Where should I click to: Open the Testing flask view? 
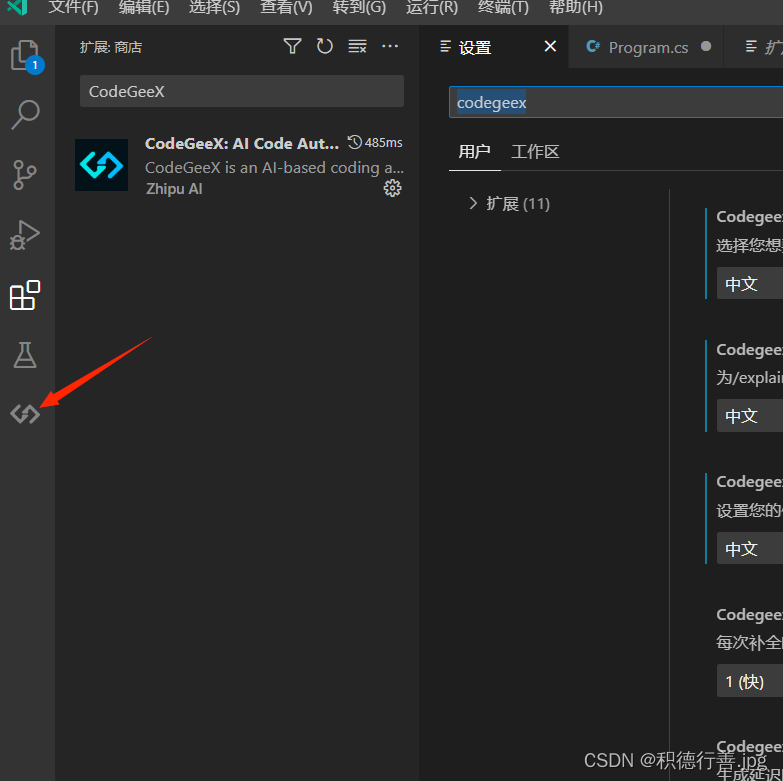(x=25, y=355)
